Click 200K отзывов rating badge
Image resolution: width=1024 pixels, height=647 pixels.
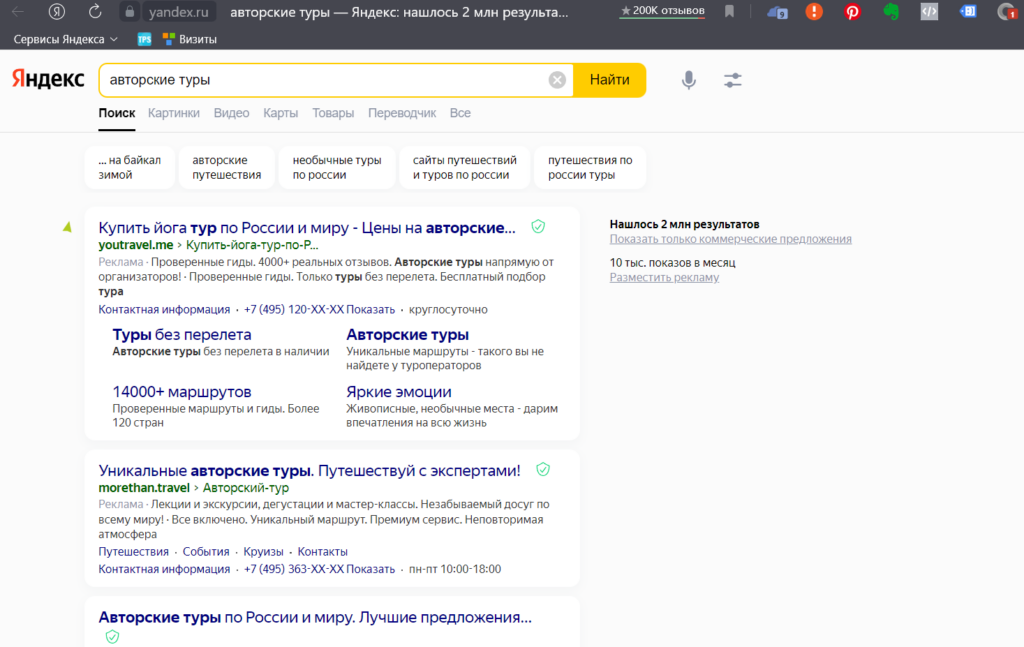(x=662, y=10)
